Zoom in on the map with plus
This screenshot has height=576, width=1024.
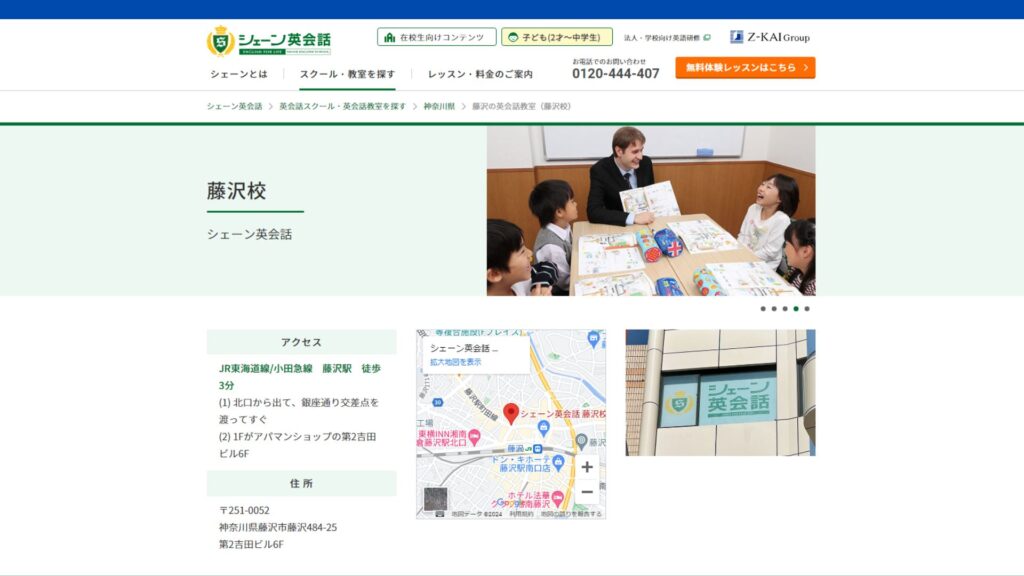coord(586,467)
